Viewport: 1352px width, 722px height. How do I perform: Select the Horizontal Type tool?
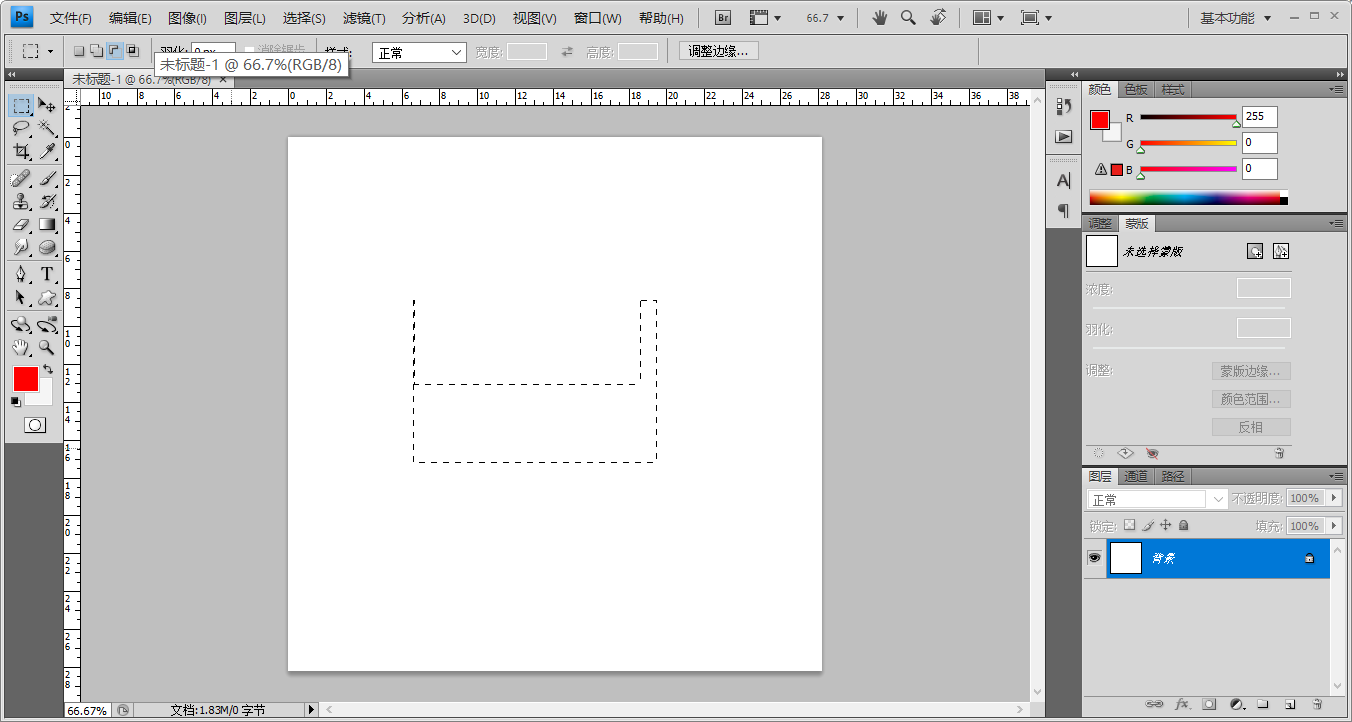tap(46, 274)
